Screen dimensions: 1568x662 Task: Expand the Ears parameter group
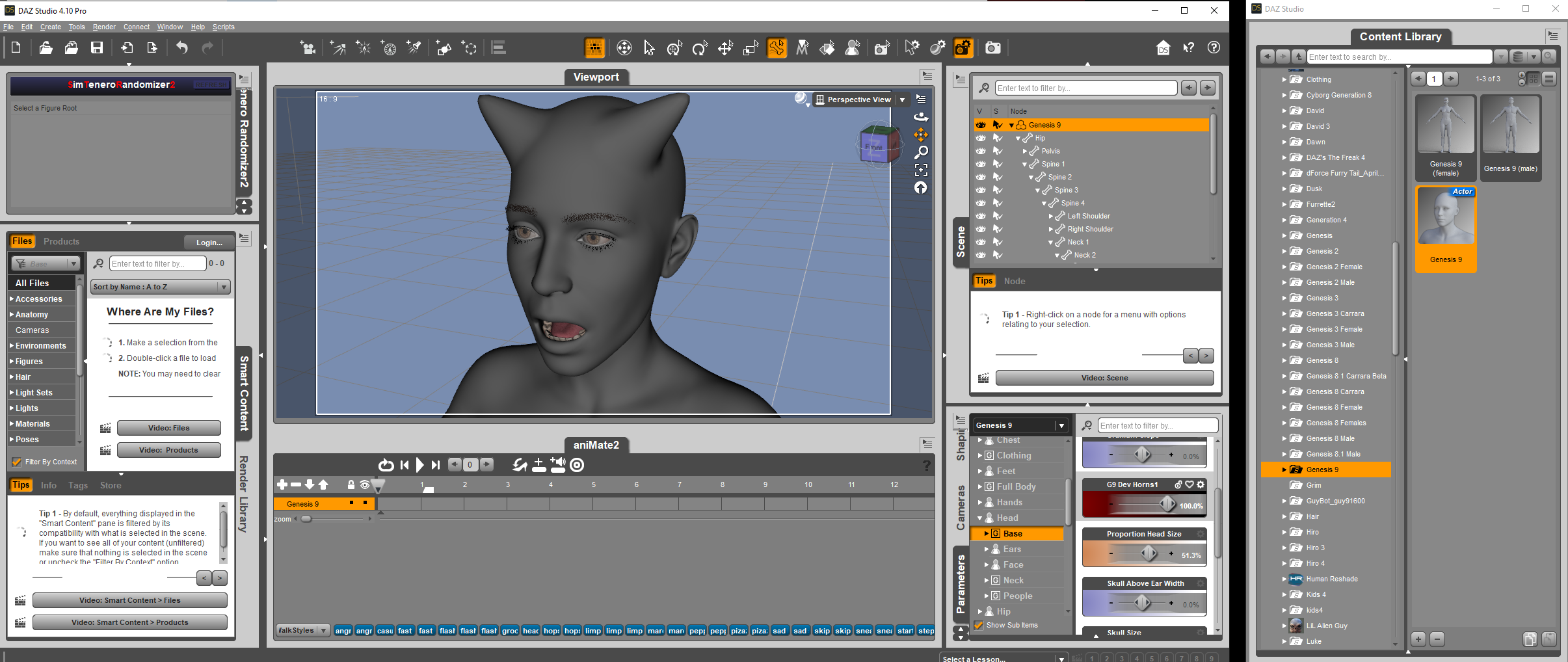987,549
